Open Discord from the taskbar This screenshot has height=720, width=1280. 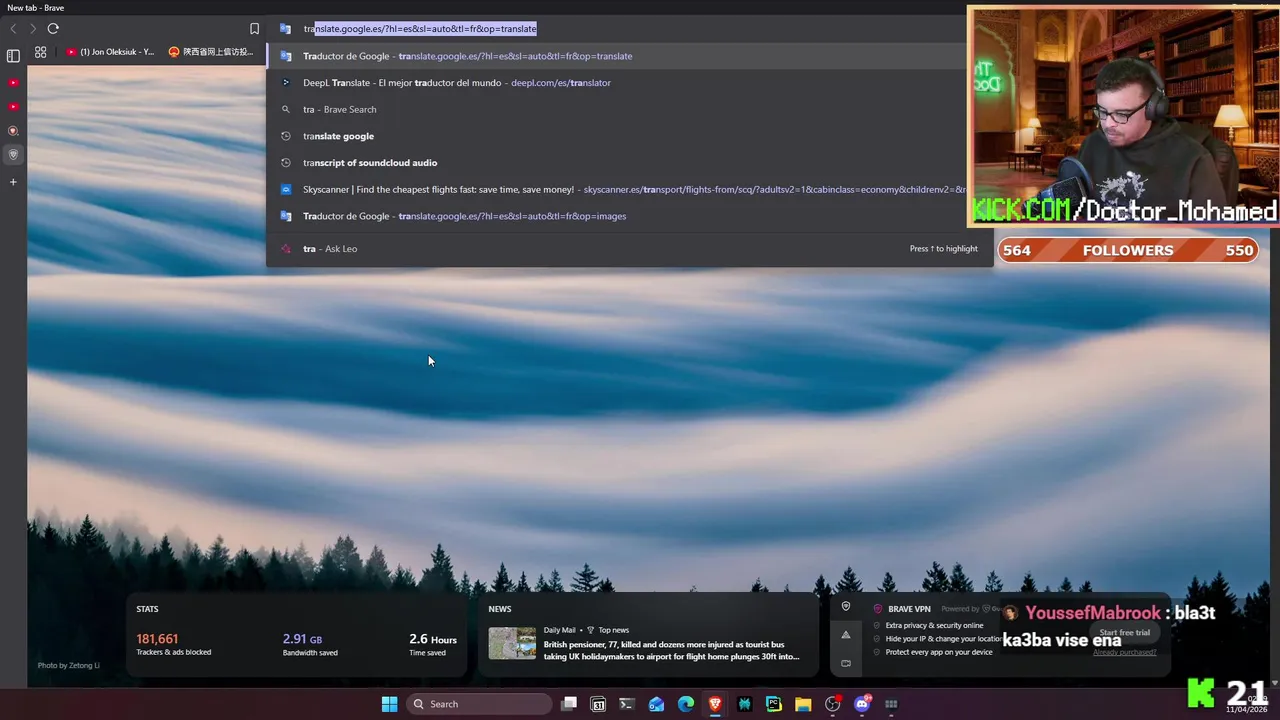pyautogui.click(x=862, y=704)
